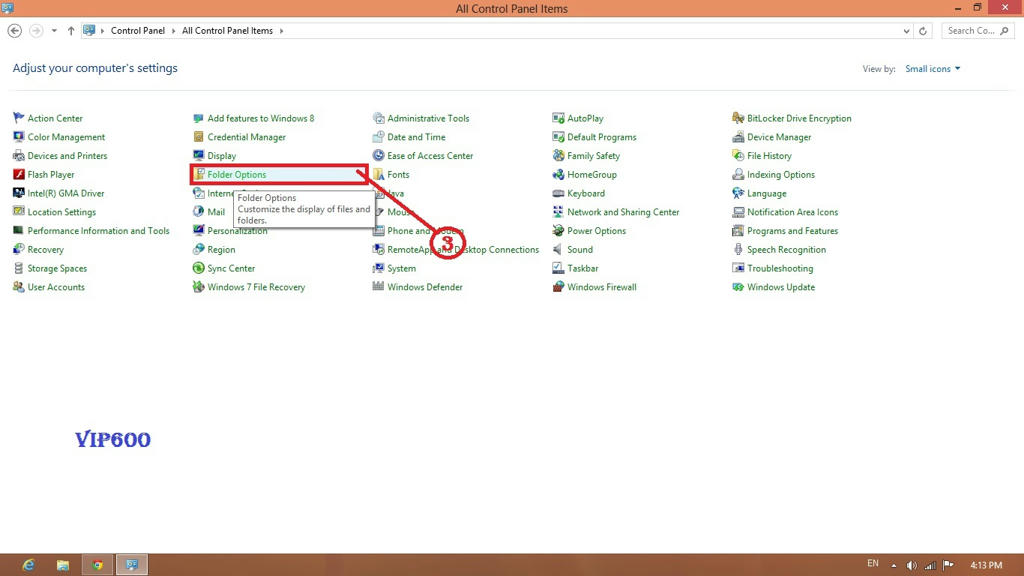
Task: Click the volume speaker tray icon
Action: point(912,566)
